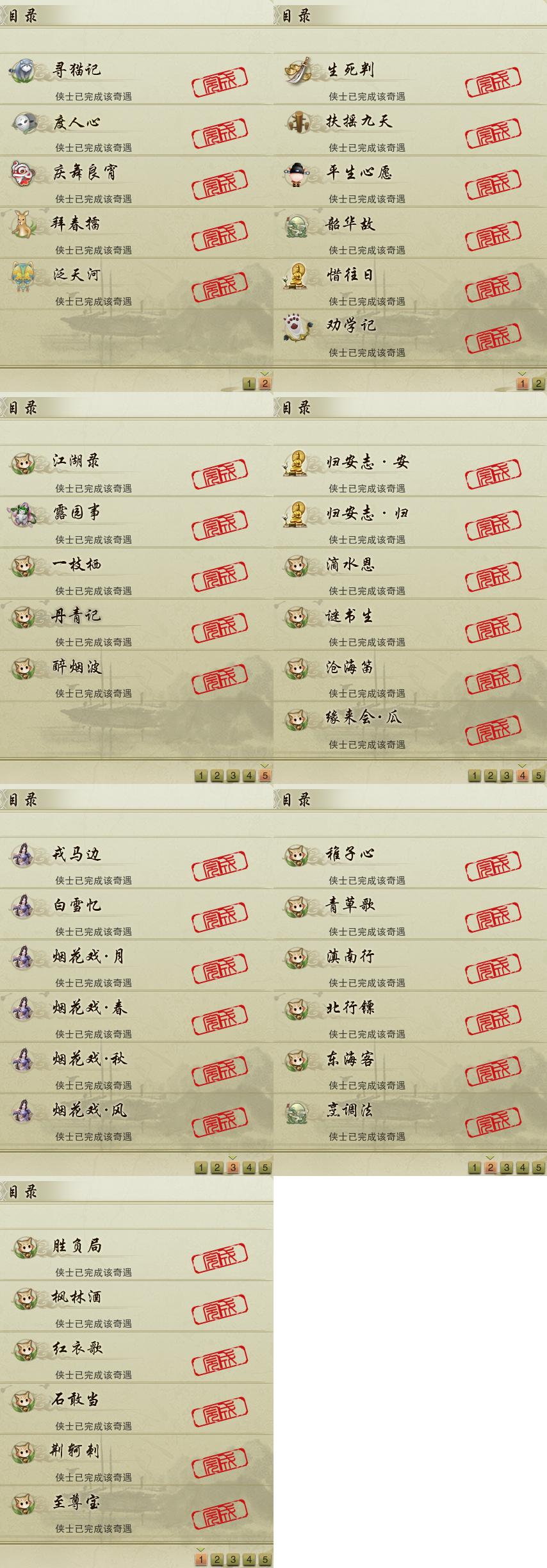
Task: Select the 烟花戏·春 list entry
Action: (x=136, y=1017)
